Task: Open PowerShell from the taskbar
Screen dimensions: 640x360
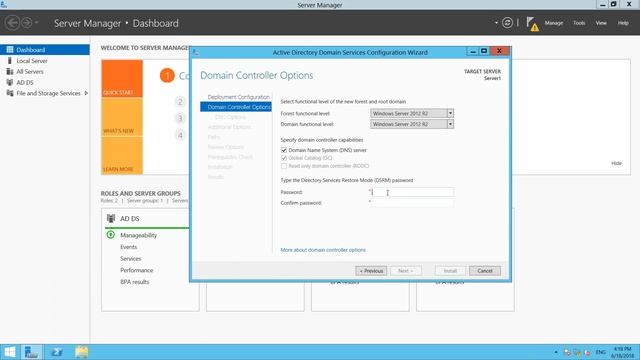Action: tap(57, 352)
